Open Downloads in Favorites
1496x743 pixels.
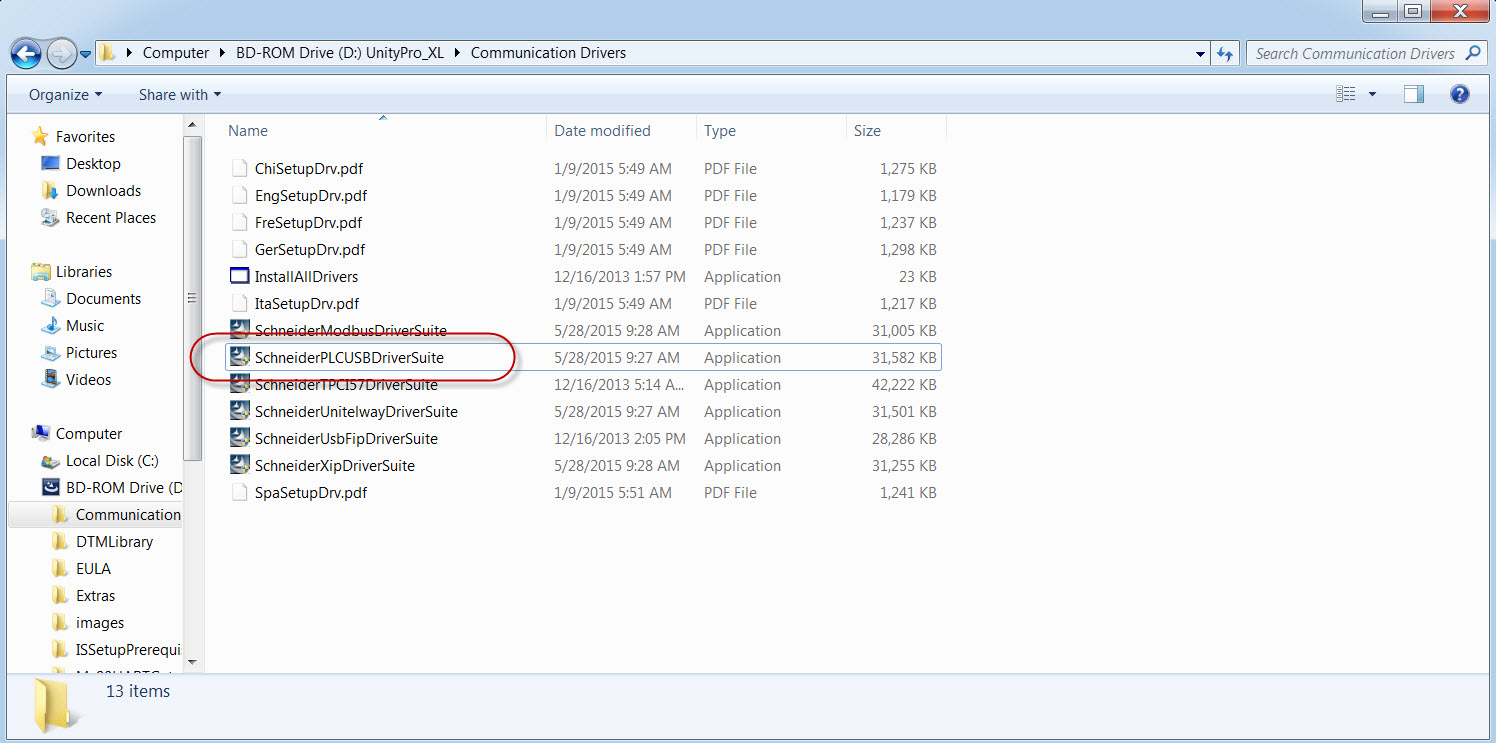pos(103,190)
